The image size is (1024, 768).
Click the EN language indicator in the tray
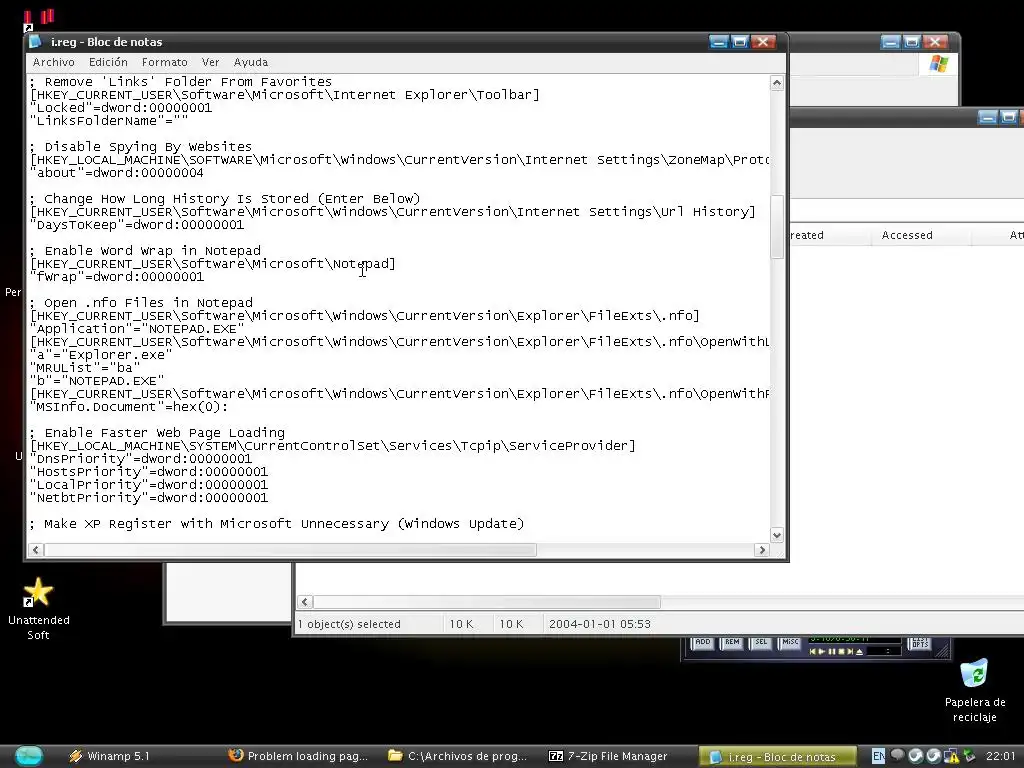pos(878,756)
